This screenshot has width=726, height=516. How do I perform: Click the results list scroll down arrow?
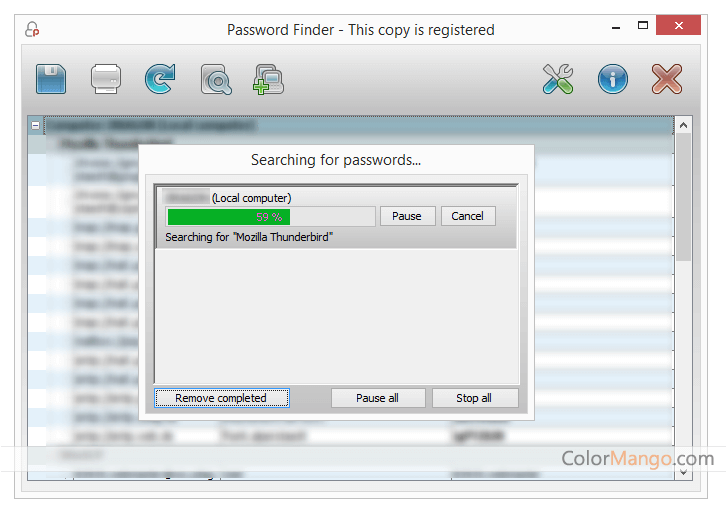pyautogui.click(x=683, y=472)
